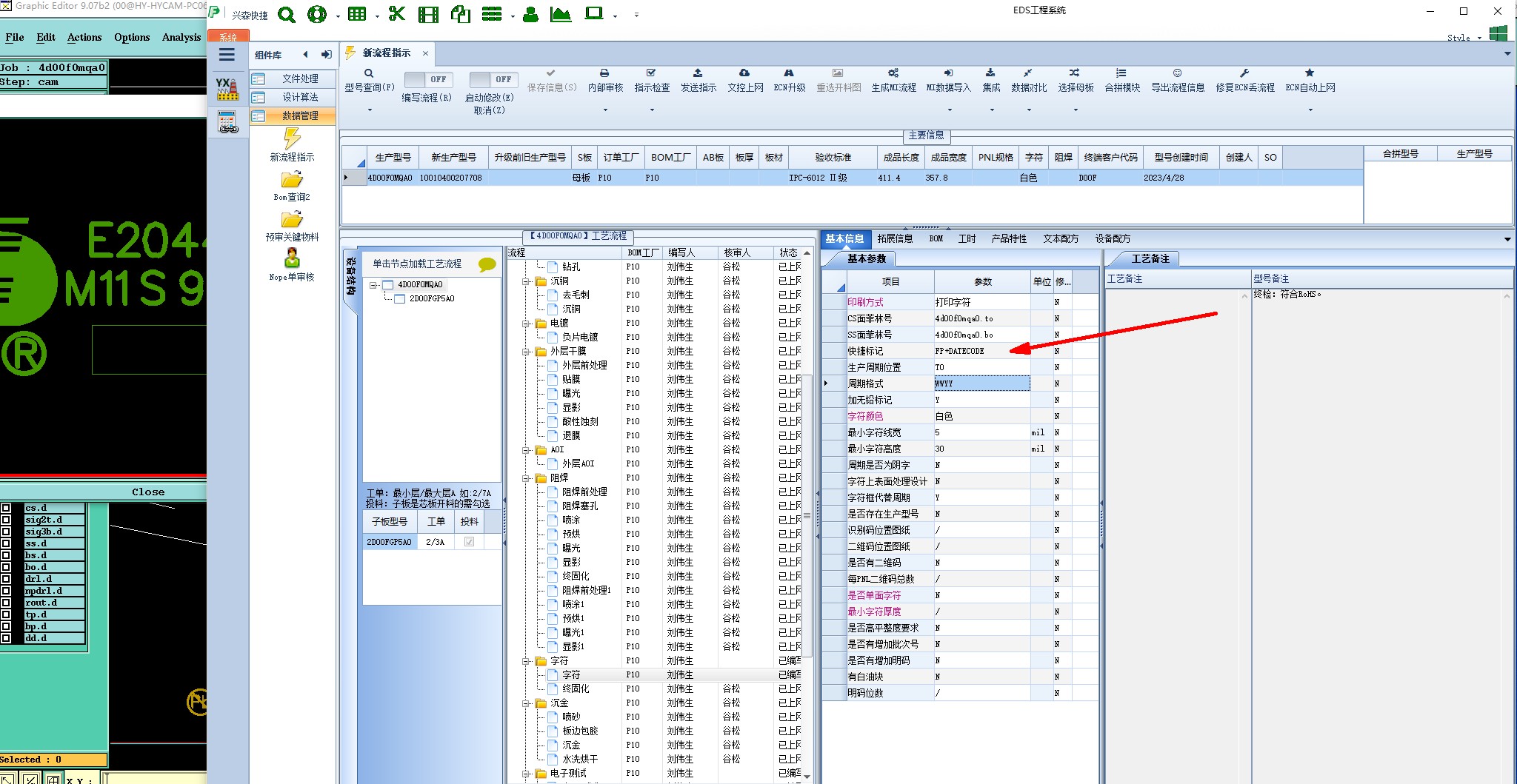Open the Actions menu in Graphic Editor
This screenshot has width=1517, height=784.
(84, 37)
